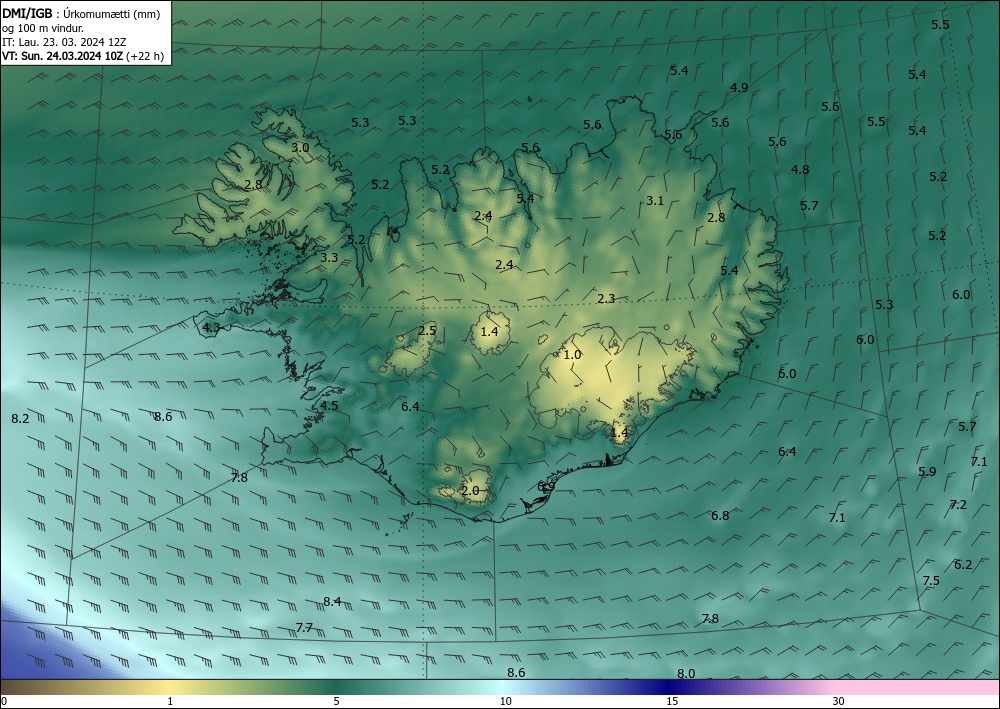Click the "DMI/IGB : Úrkomumætti (mm)" title text
The image size is (1000, 709).
pos(81,14)
